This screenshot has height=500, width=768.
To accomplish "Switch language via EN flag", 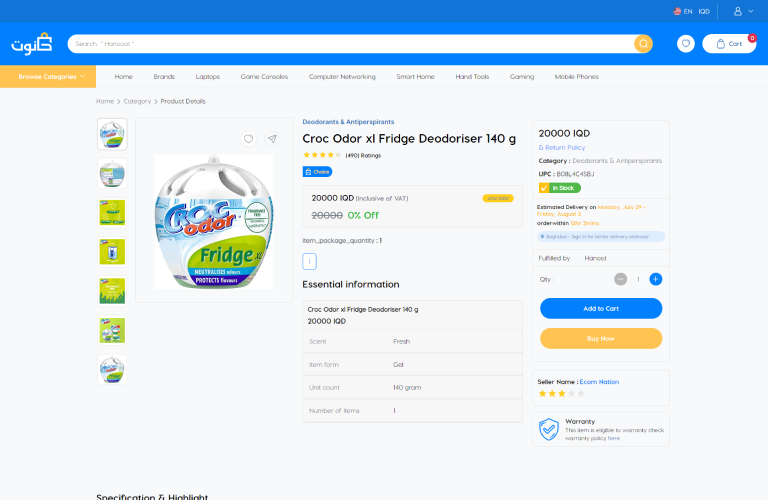I will click(682, 11).
